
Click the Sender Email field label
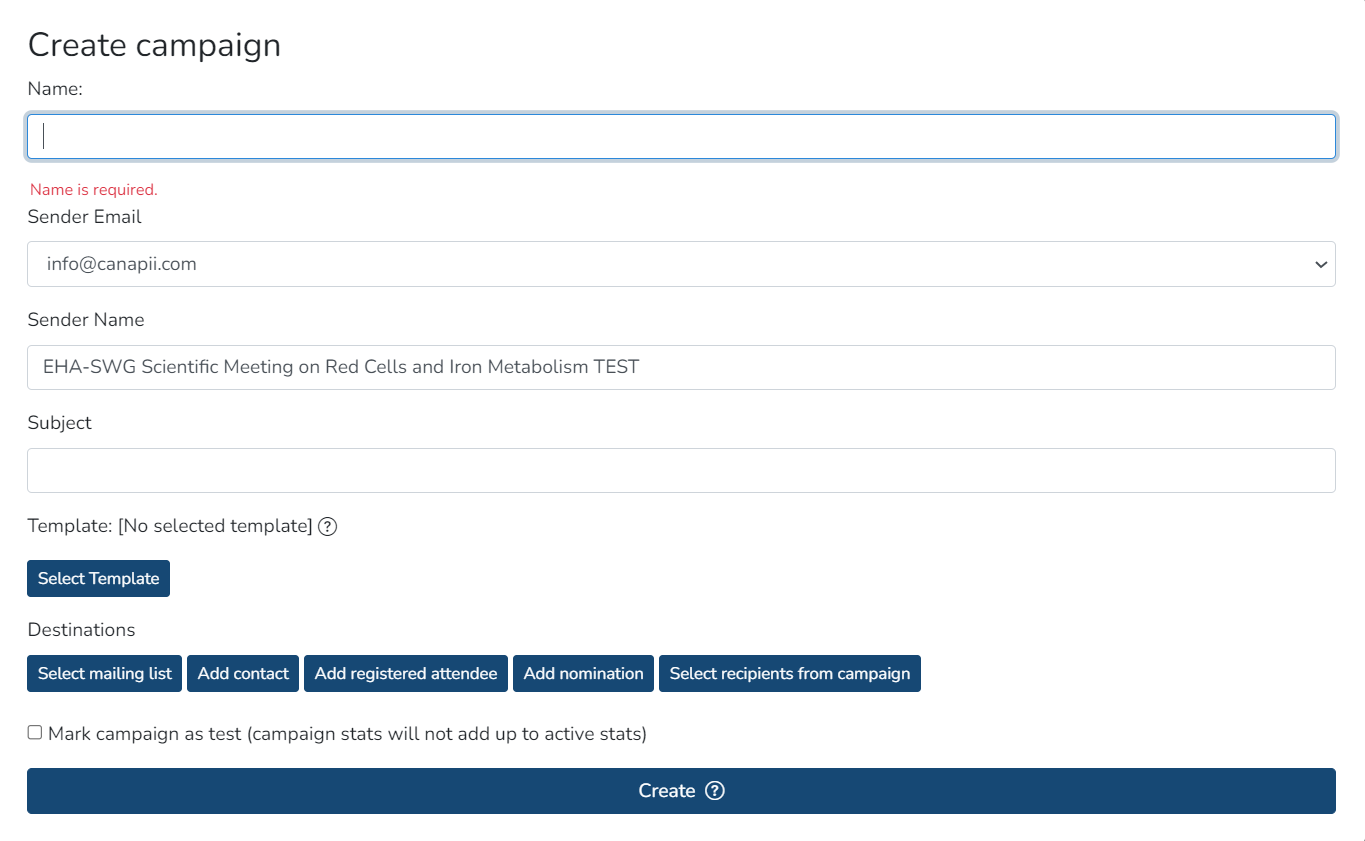tap(84, 217)
